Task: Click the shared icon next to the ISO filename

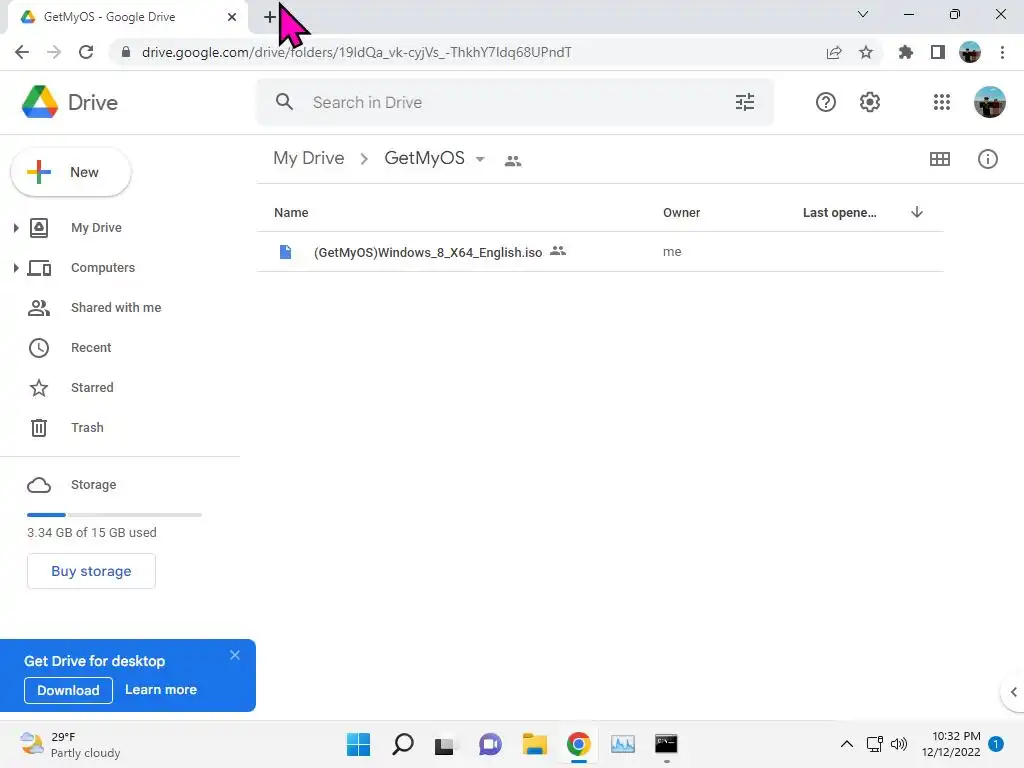Action: (558, 251)
